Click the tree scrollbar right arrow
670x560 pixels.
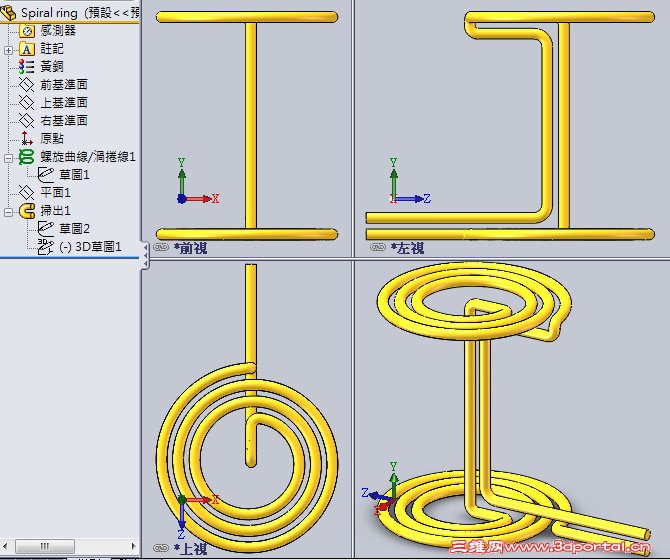133,546
